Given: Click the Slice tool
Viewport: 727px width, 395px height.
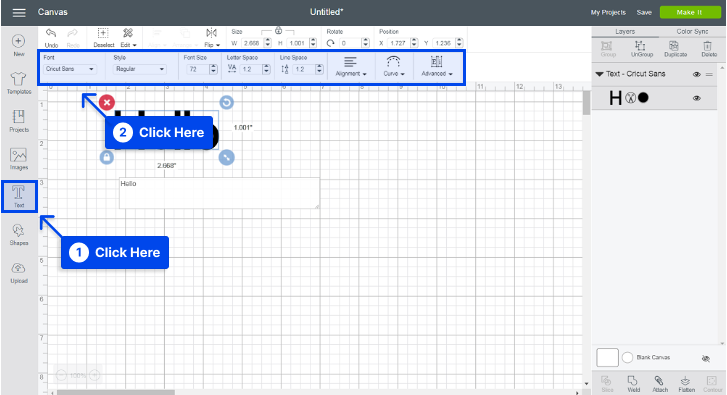Looking at the screenshot, I should (607, 384).
